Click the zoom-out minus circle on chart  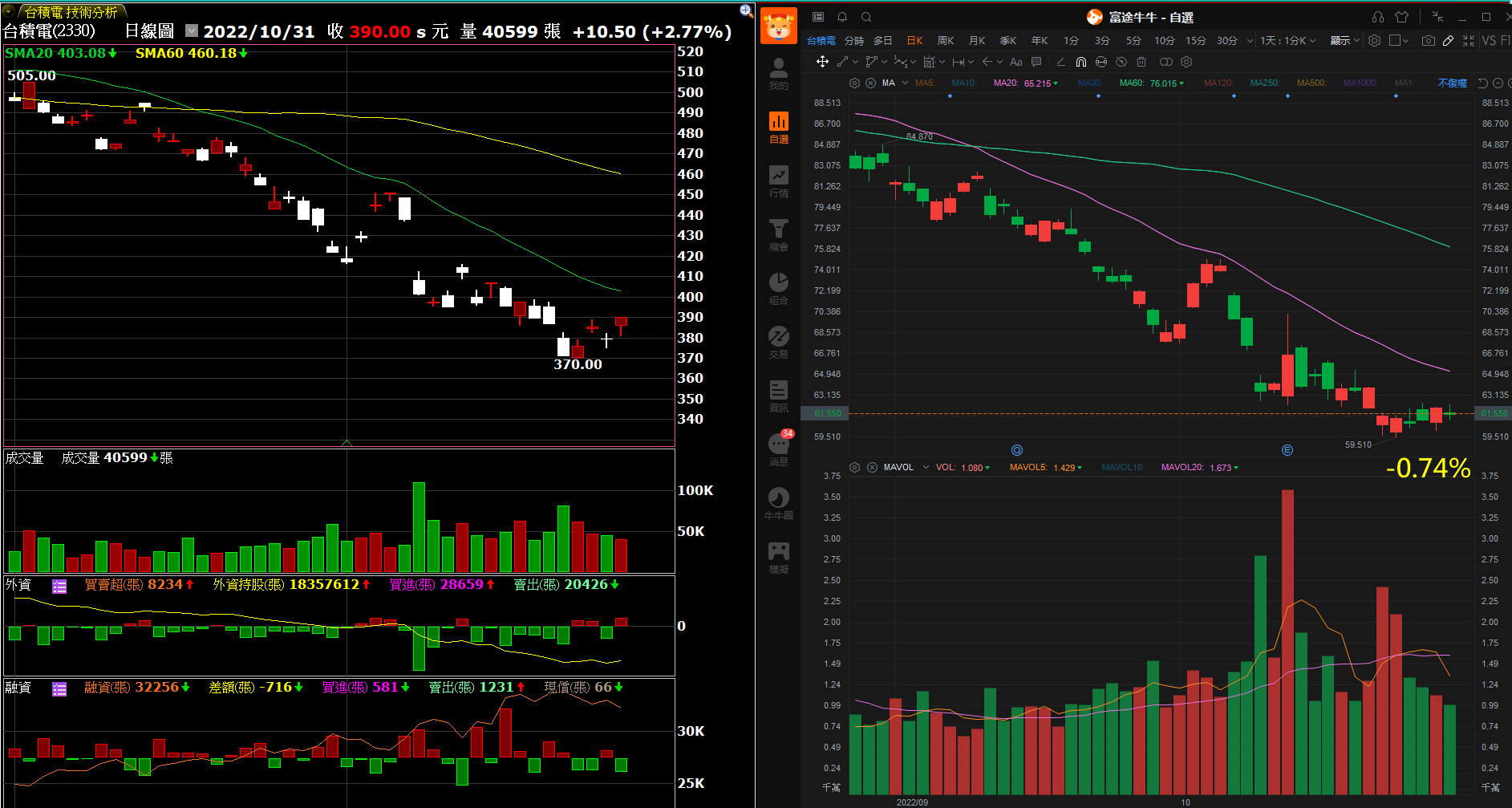[1498, 83]
